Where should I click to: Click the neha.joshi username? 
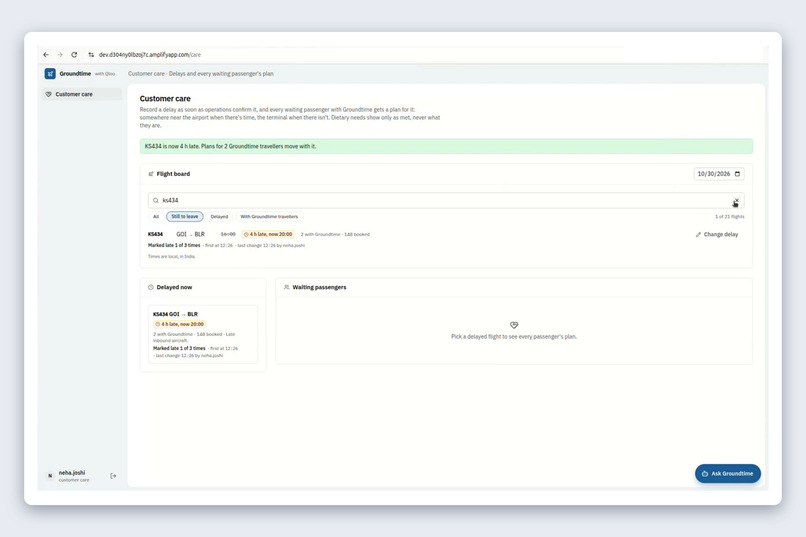point(72,473)
